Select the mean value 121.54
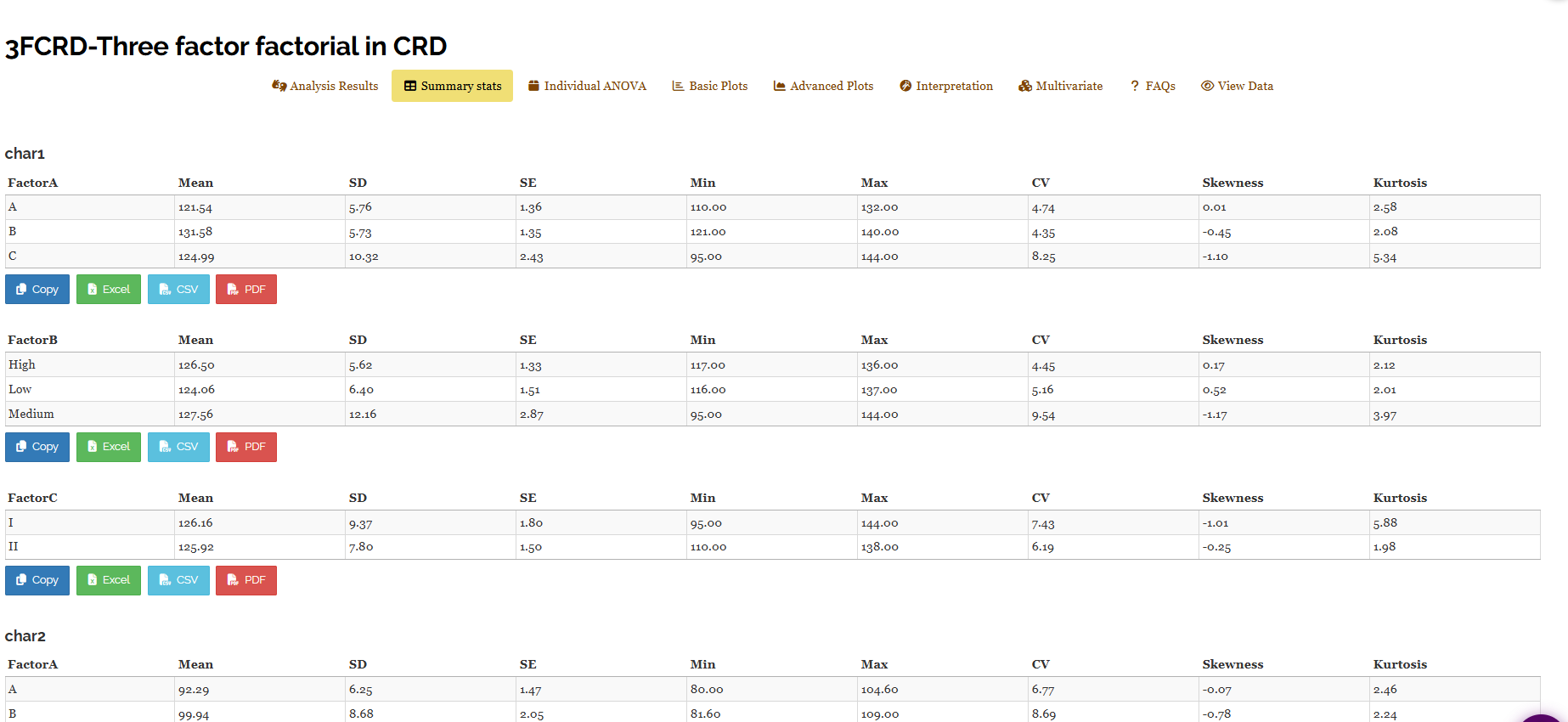This screenshot has height=722, width=1568. 195,207
